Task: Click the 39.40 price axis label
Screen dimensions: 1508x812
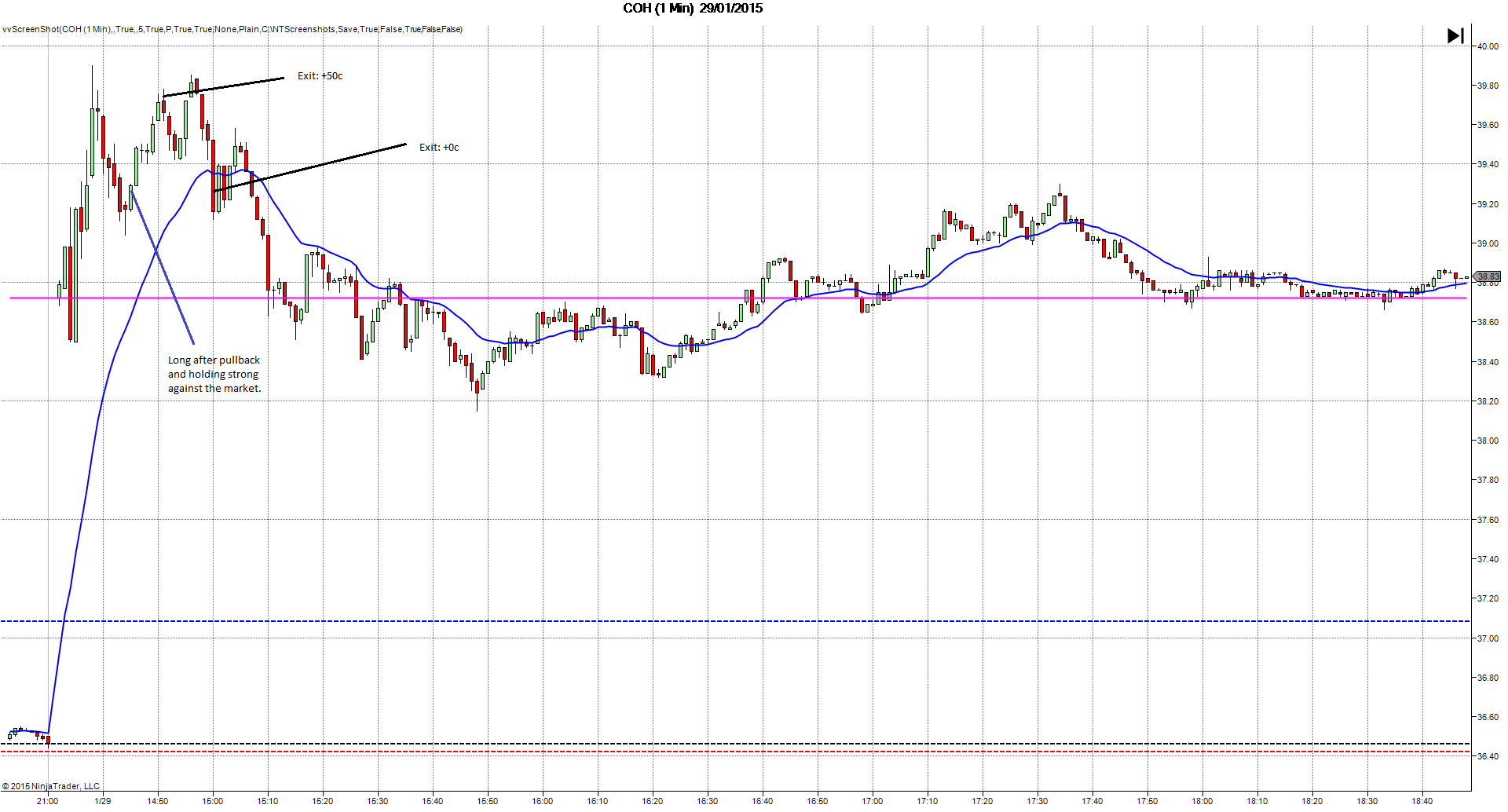Action: (1488, 164)
